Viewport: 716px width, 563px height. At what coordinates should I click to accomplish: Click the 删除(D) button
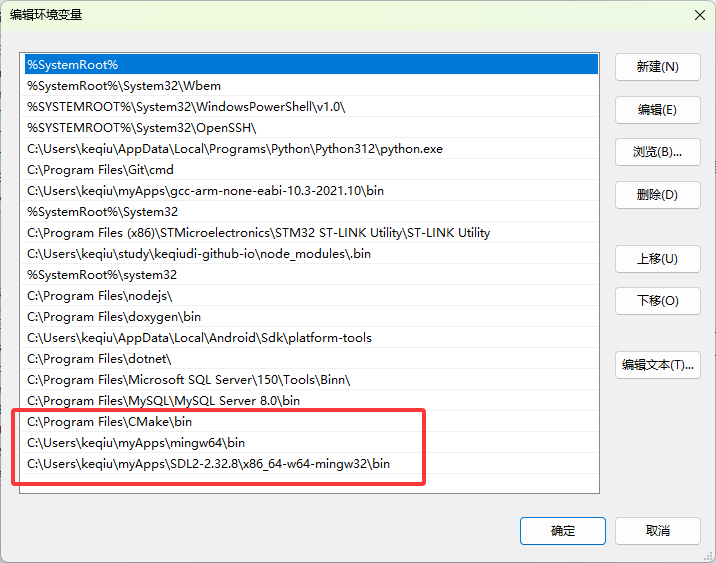pyautogui.click(x=657, y=195)
